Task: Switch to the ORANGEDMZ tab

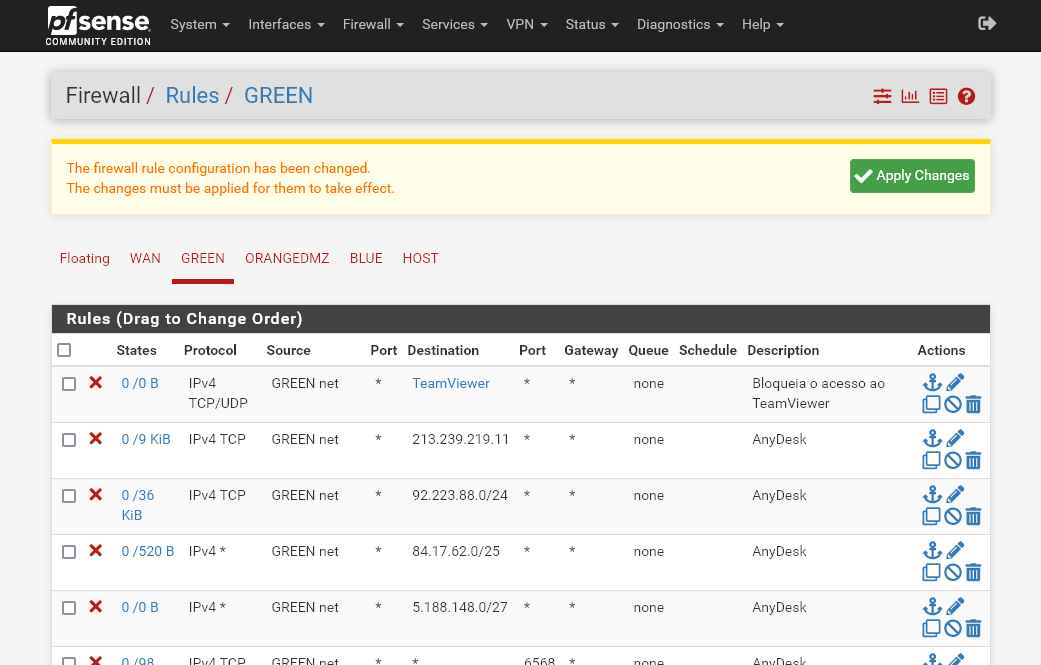Action: coord(287,258)
